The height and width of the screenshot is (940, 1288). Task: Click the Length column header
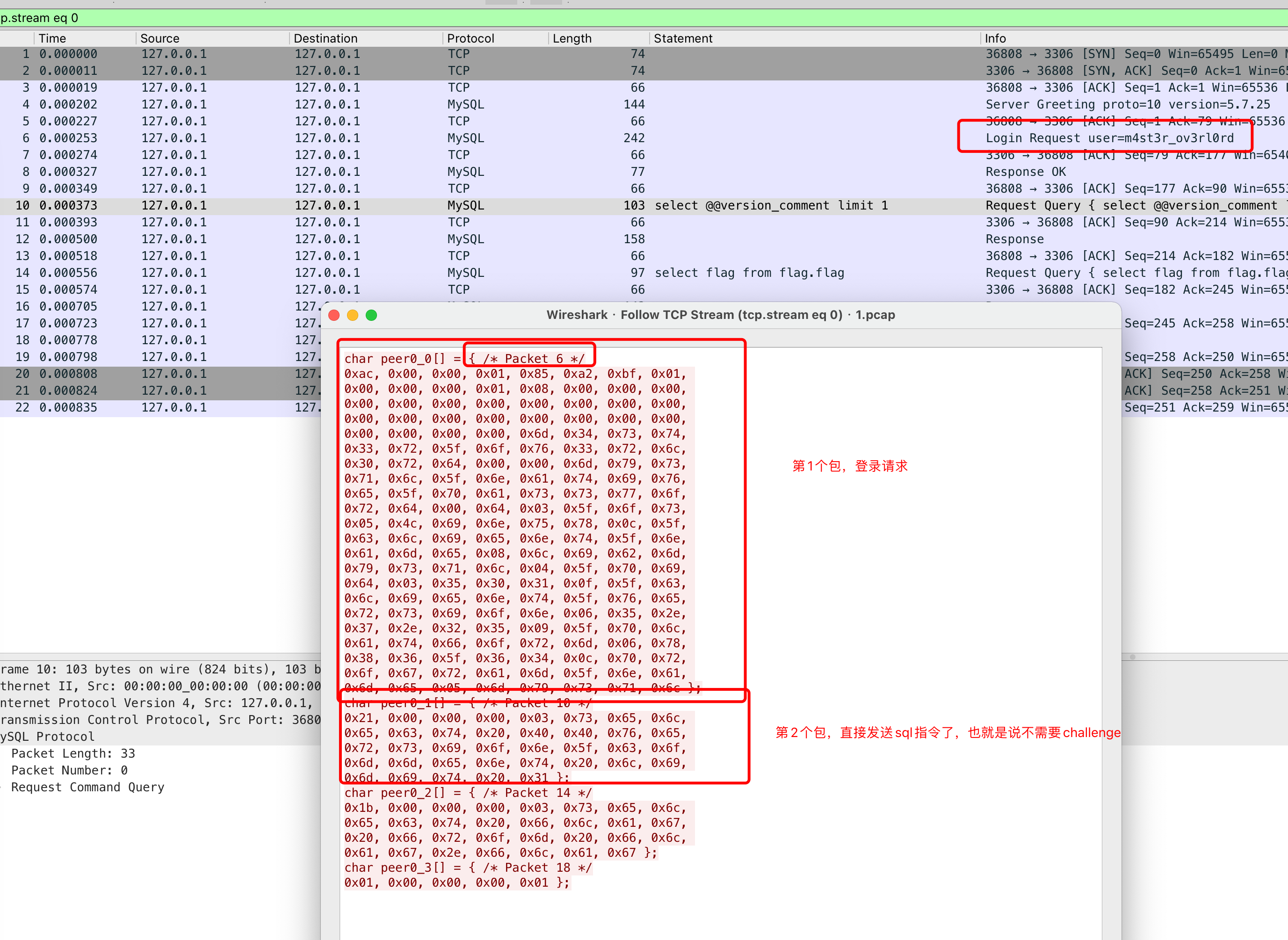click(572, 38)
